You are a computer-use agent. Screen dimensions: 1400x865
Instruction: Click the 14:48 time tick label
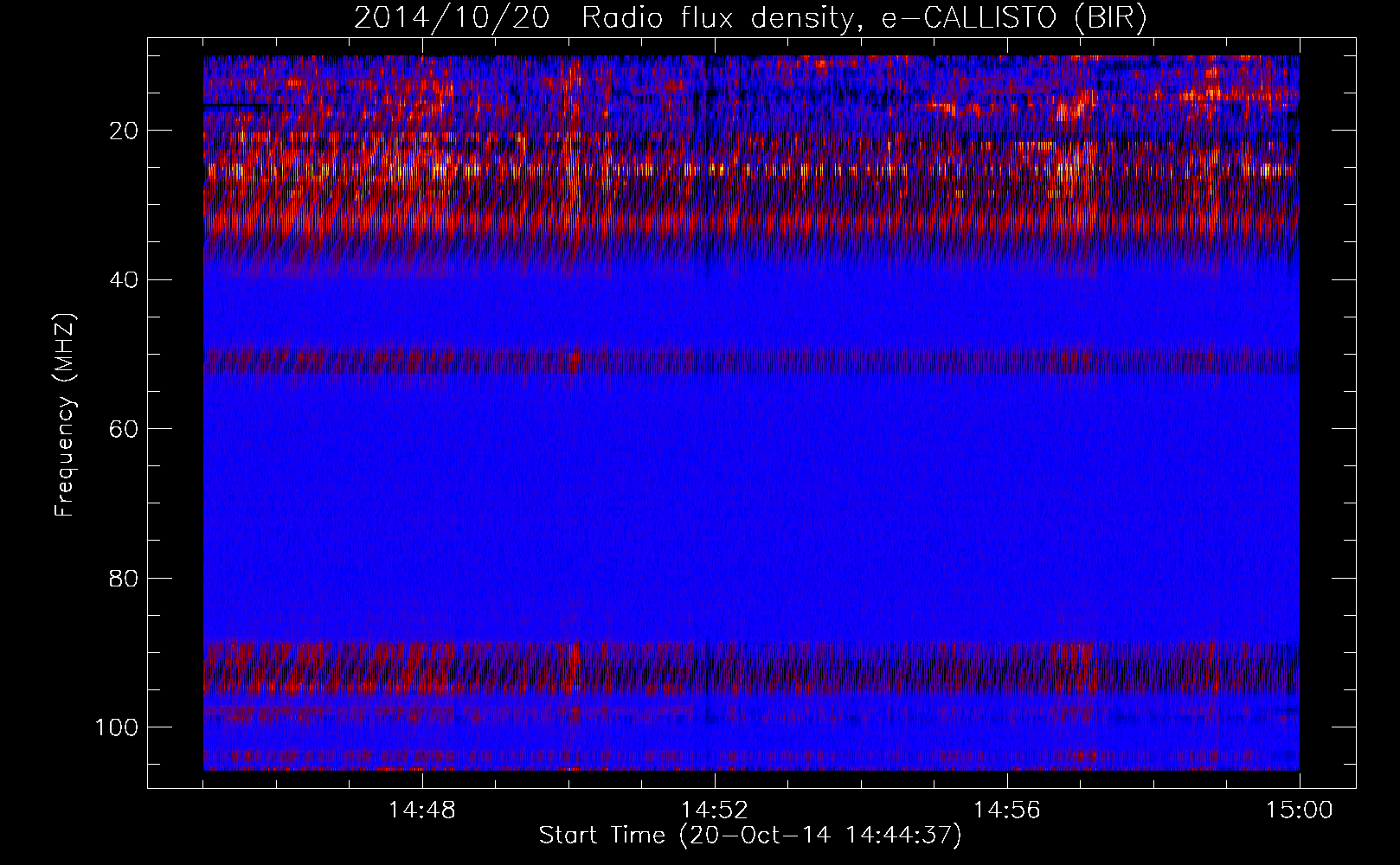point(422,811)
